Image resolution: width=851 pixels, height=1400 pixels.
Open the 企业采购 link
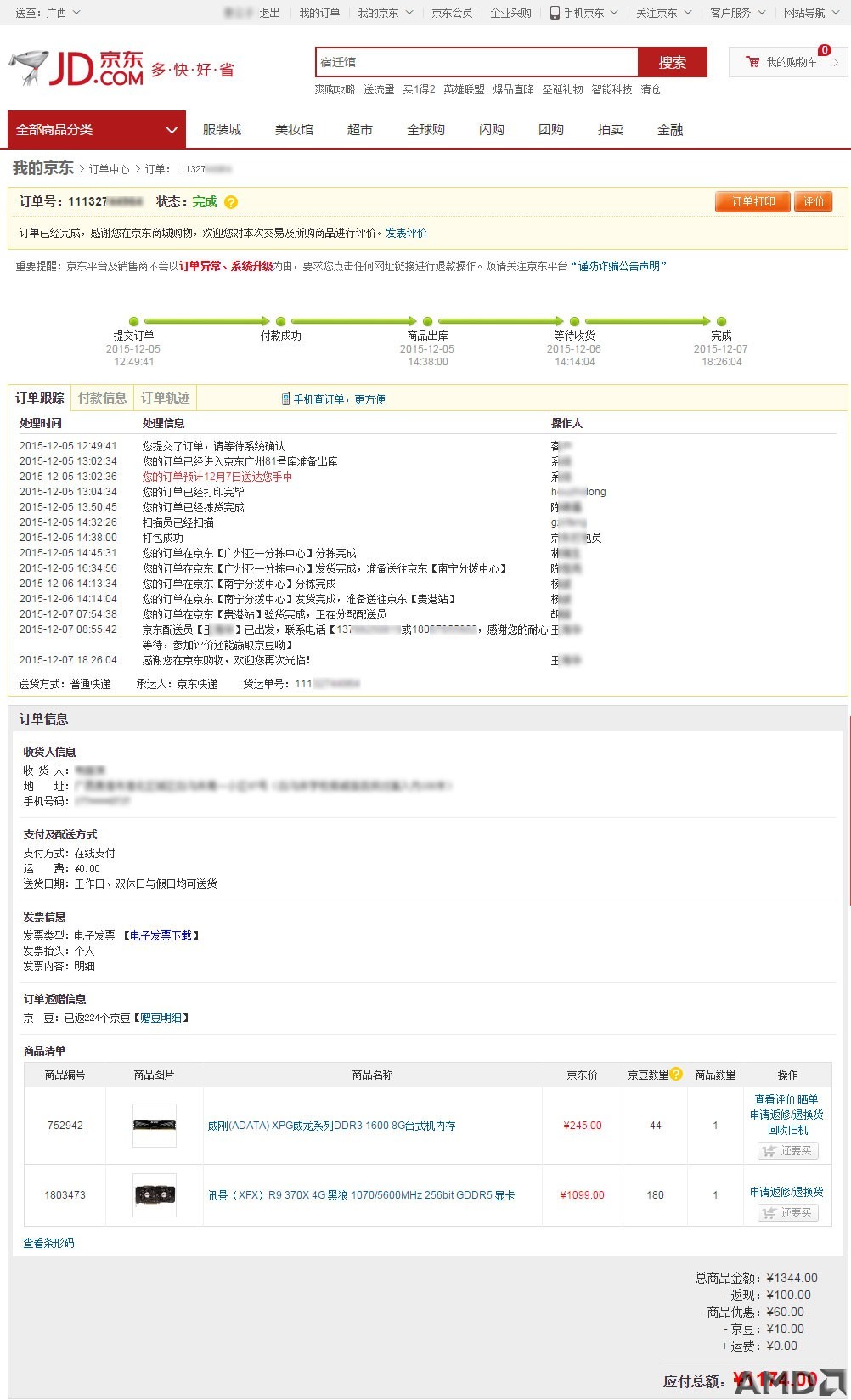point(511,13)
